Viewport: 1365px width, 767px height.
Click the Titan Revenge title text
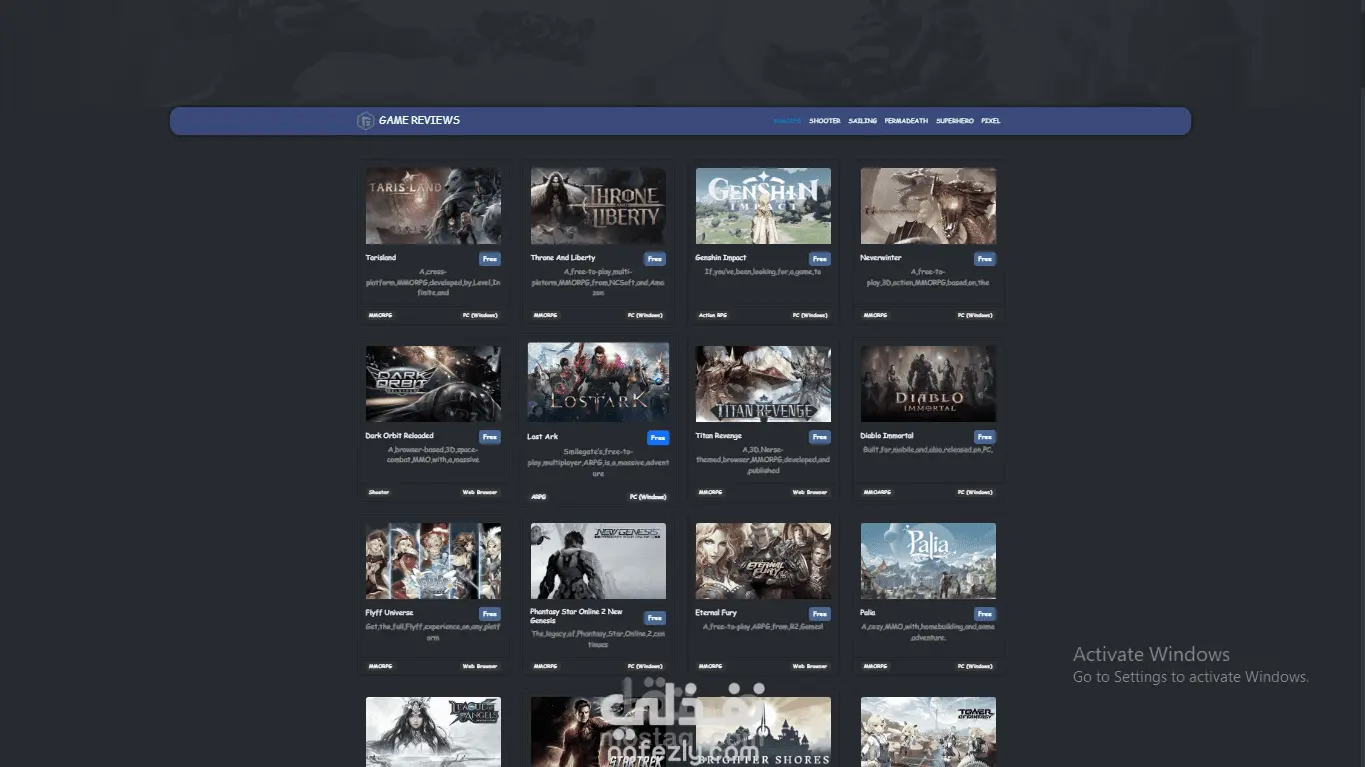click(x=719, y=436)
